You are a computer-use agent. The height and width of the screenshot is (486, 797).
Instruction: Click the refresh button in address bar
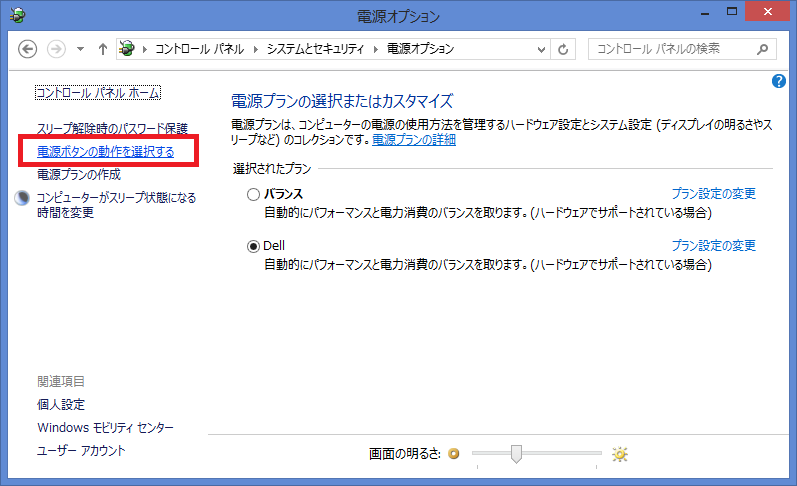click(x=565, y=49)
